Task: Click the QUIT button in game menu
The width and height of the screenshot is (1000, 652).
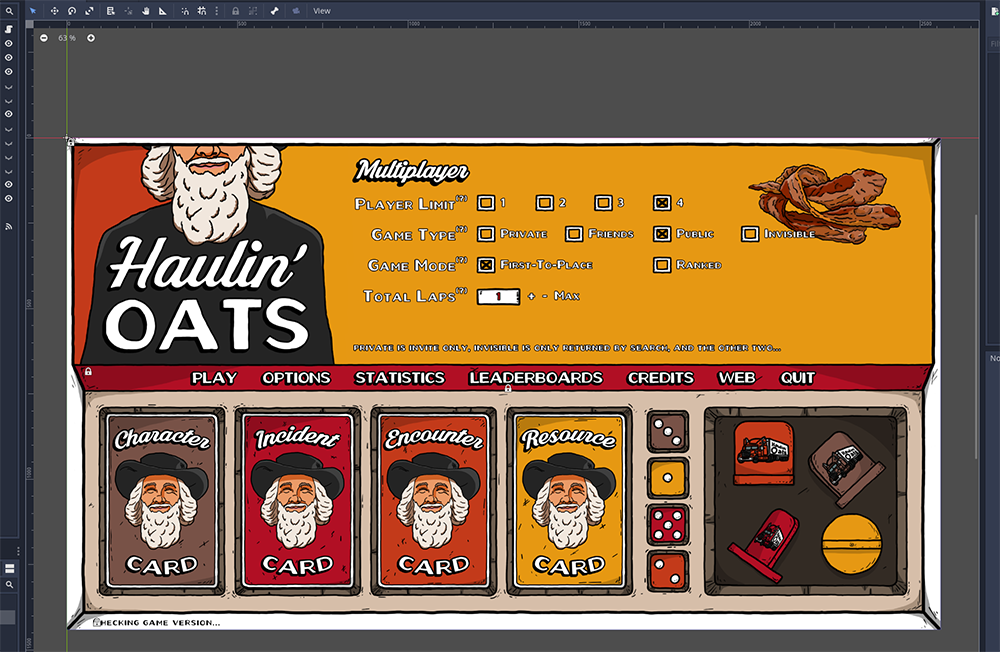Action: (797, 378)
